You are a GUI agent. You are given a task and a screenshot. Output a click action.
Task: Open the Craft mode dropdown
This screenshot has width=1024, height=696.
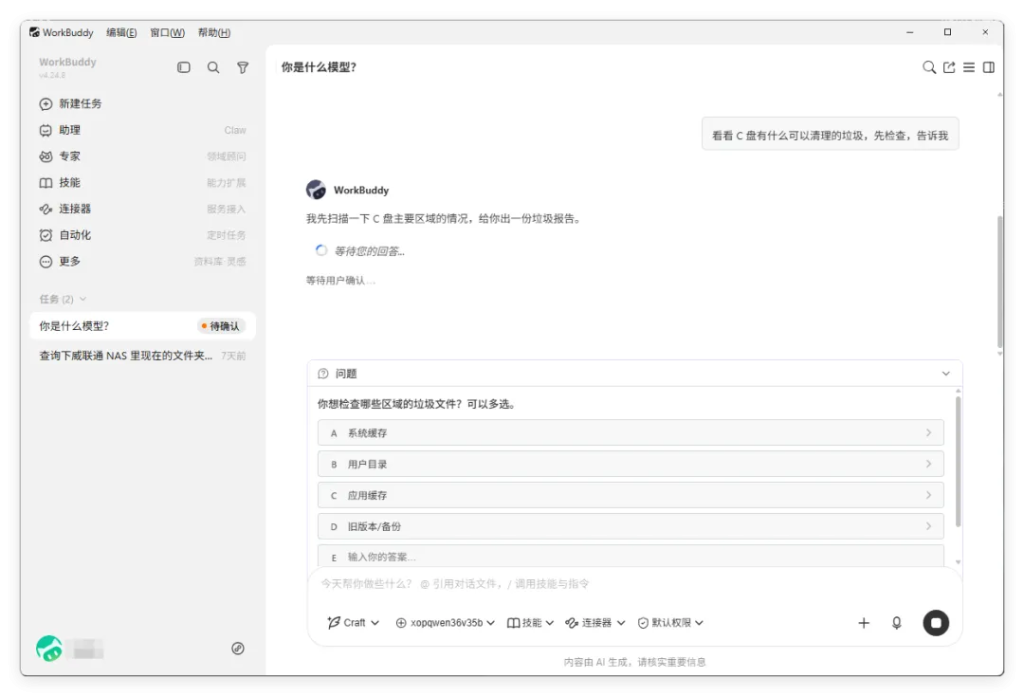tap(353, 623)
